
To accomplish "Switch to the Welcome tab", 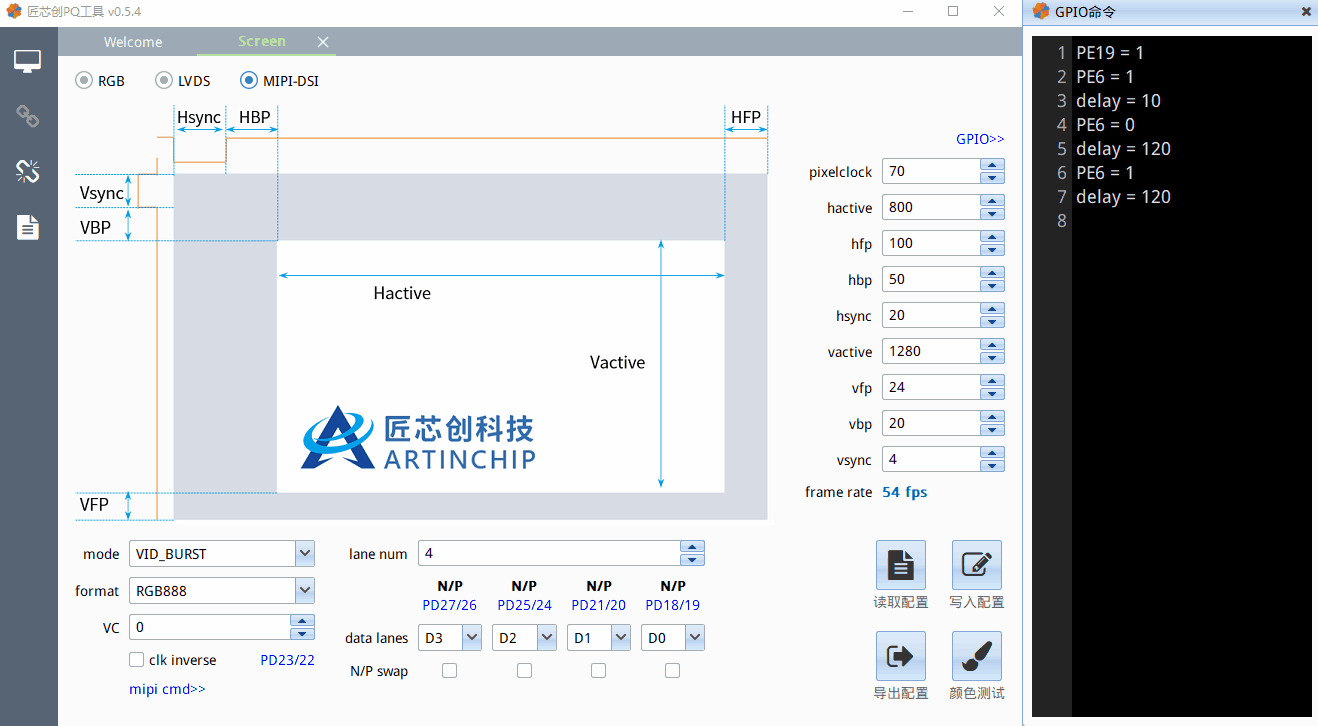I will pos(133,42).
